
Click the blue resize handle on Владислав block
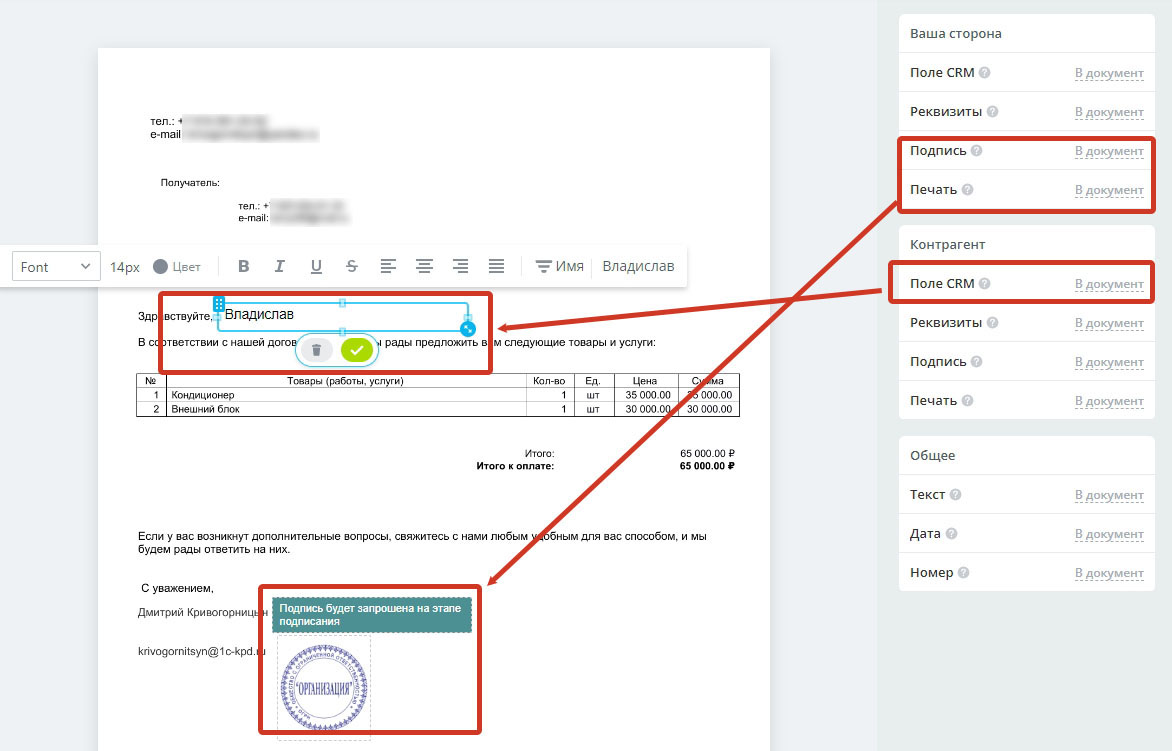point(467,328)
